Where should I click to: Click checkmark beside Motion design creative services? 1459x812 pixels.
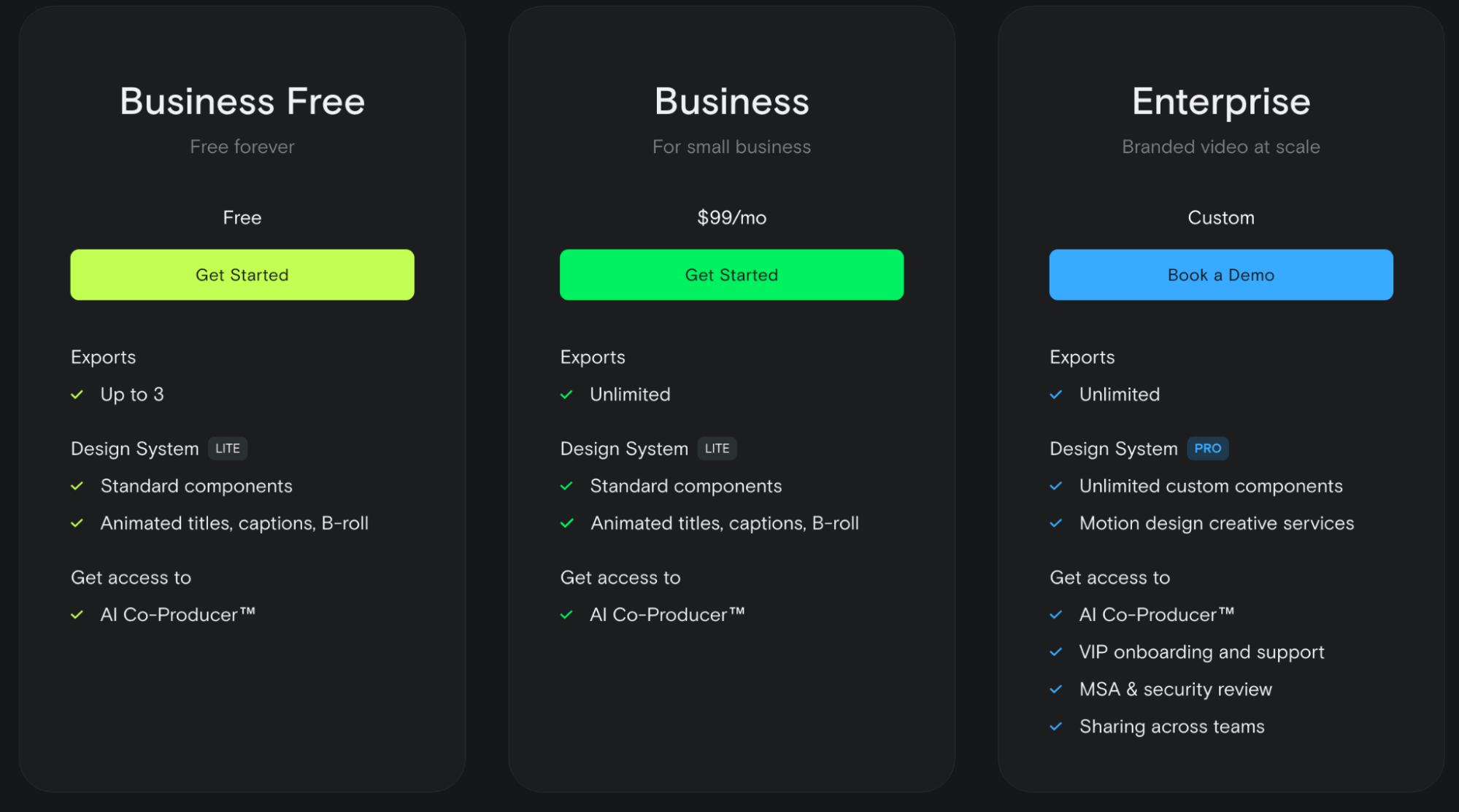pyautogui.click(x=1055, y=523)
